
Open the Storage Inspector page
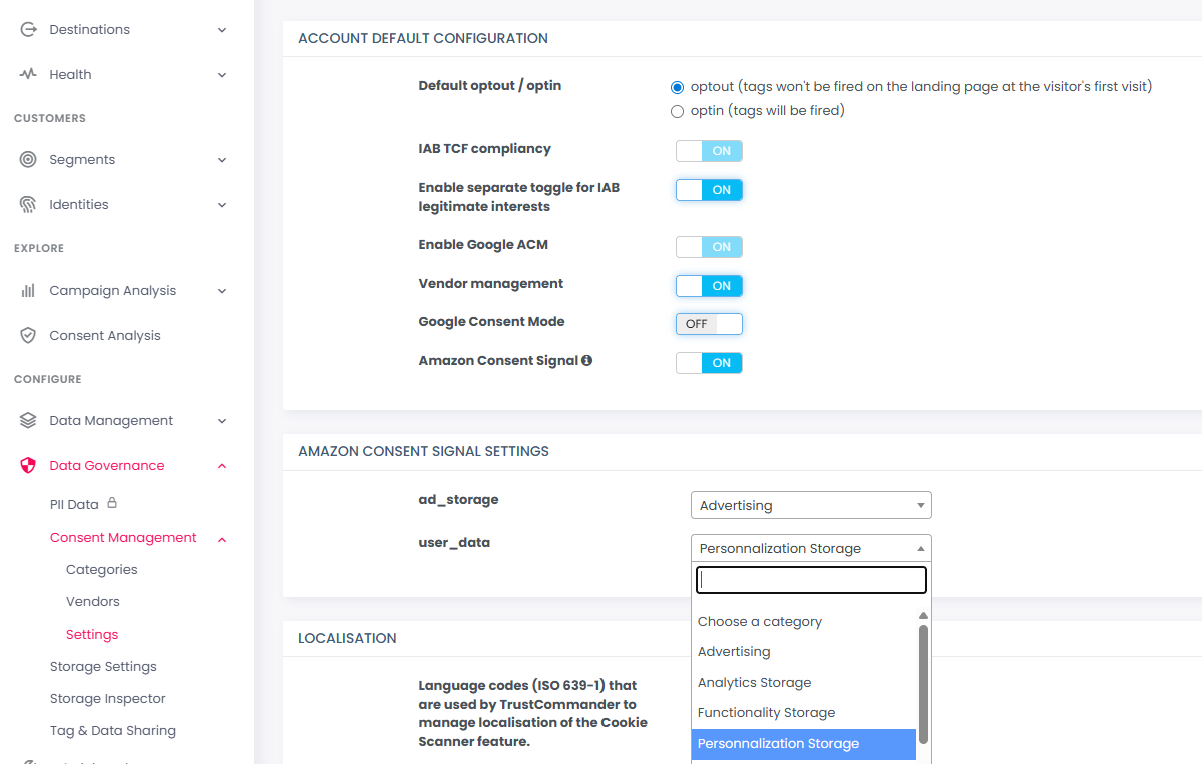click(x=108, y=699)
